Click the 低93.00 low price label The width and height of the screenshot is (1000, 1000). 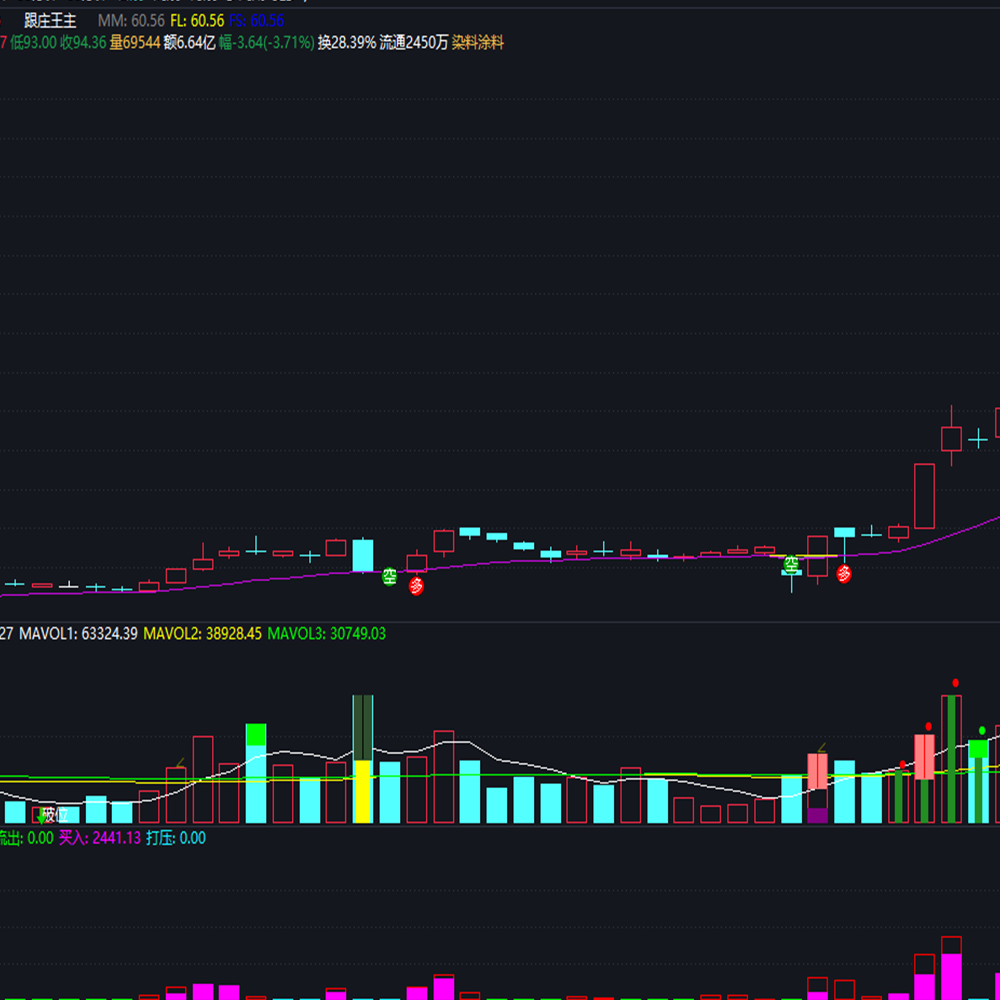[x=33, y=43]
